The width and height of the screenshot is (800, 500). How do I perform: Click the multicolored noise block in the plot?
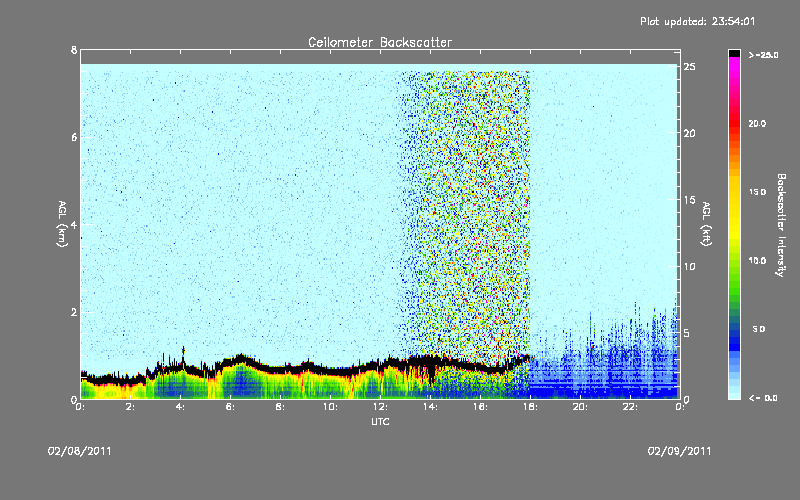tap(467, 214)
